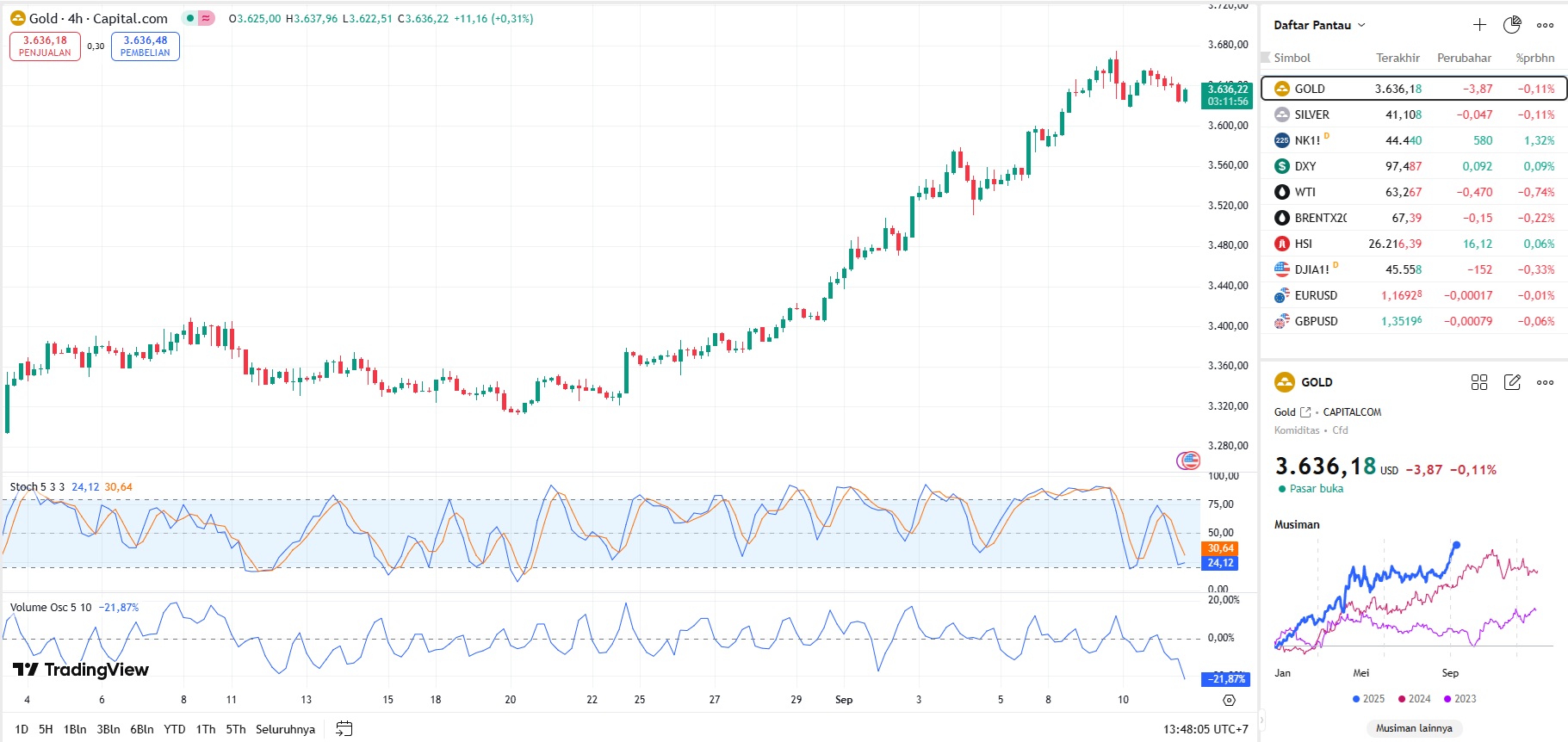
Task: Select the Seluruhnya time range
Action: pos(285,729)
